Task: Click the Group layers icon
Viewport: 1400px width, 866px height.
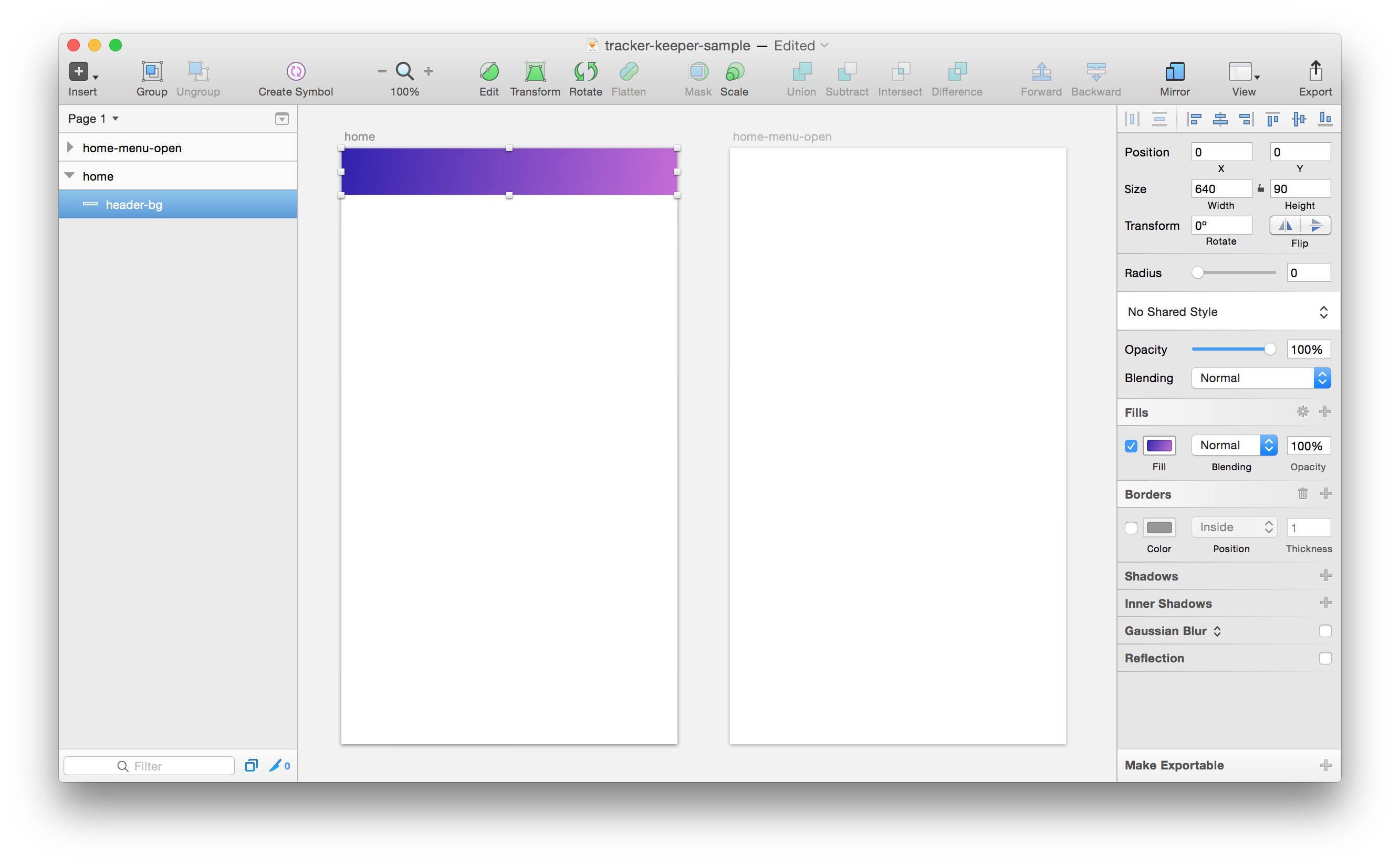Action: click(x=152, y=71)
